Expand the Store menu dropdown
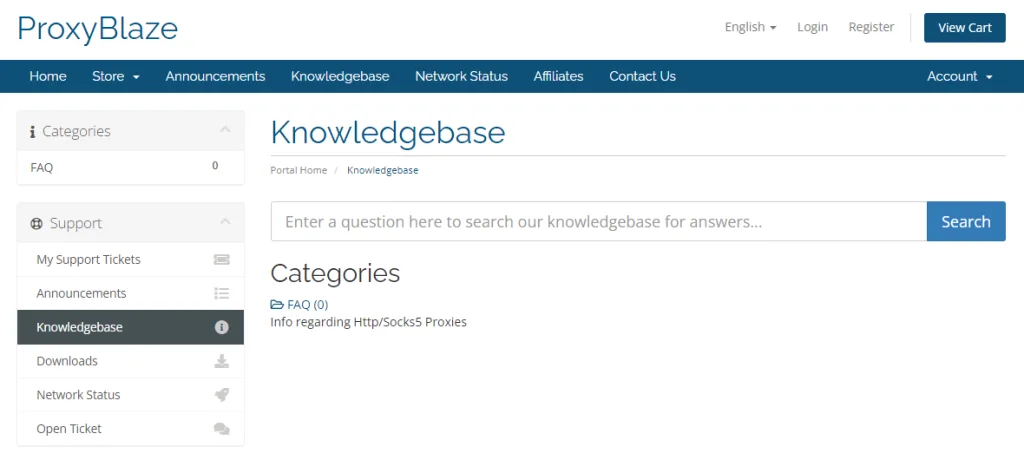This screenshot has width=1024, height=460. 116,76
